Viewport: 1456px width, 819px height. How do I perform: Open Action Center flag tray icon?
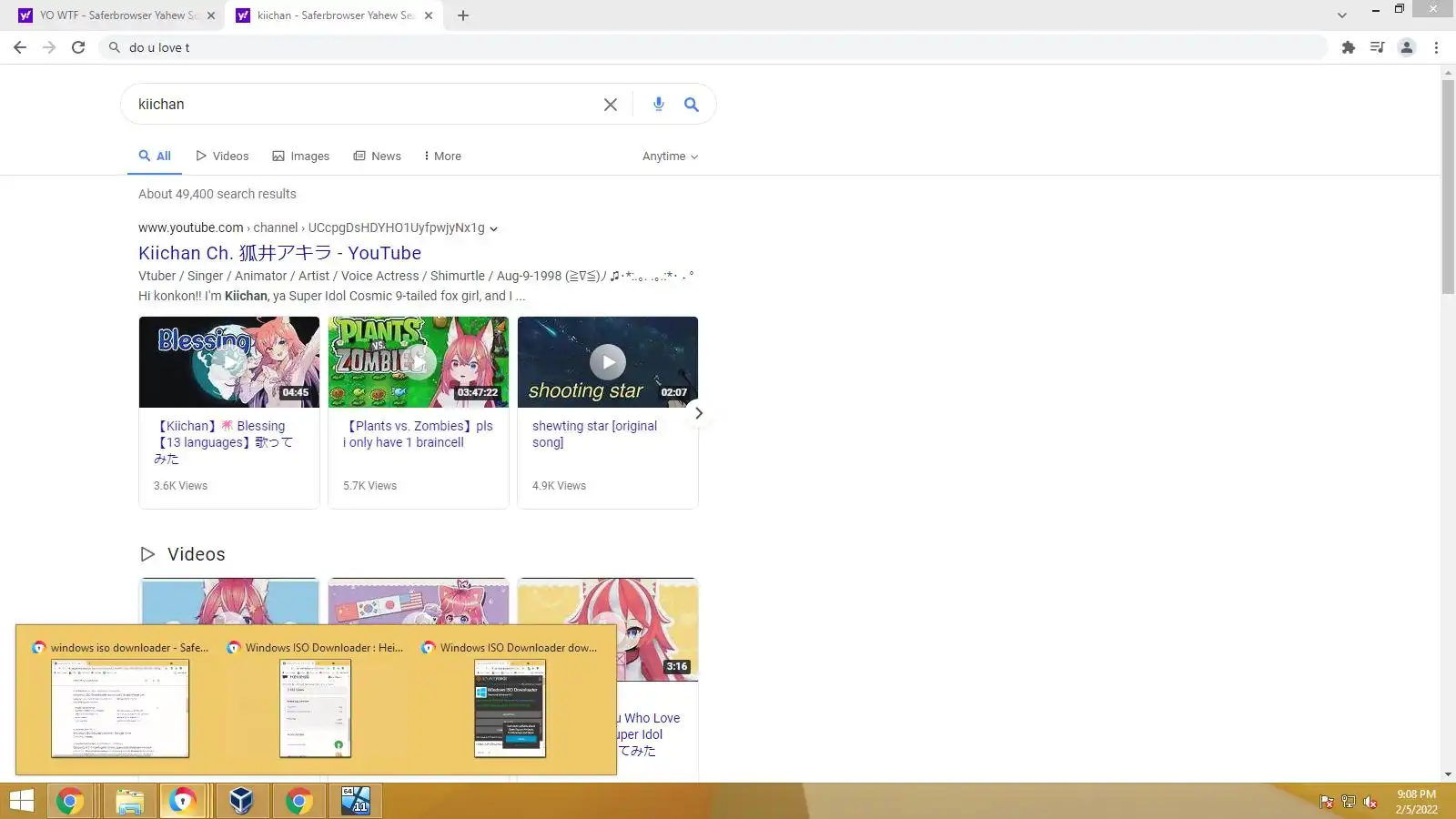click(x=1327, y=802)
